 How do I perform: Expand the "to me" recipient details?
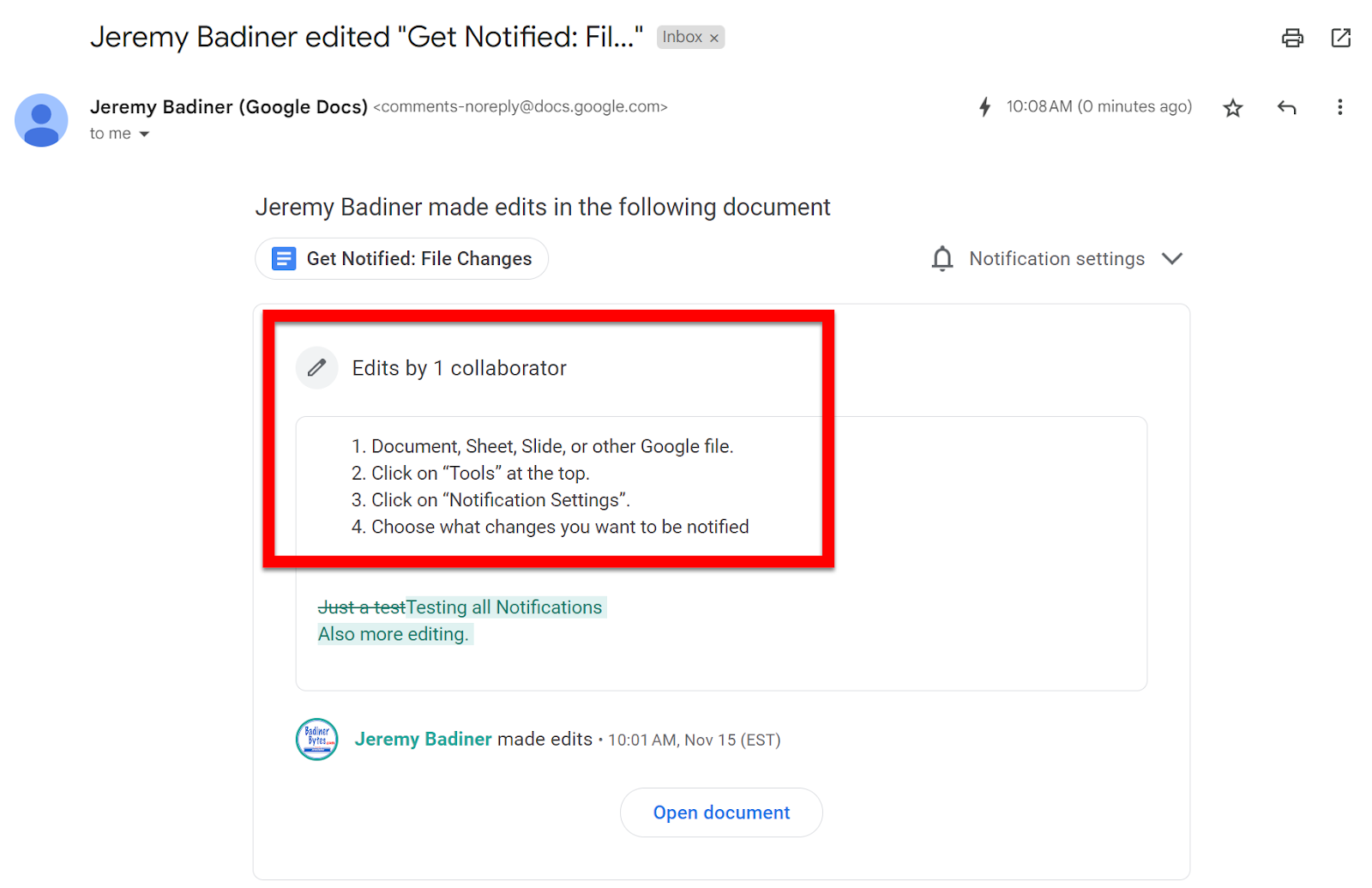tap(144, 135)
